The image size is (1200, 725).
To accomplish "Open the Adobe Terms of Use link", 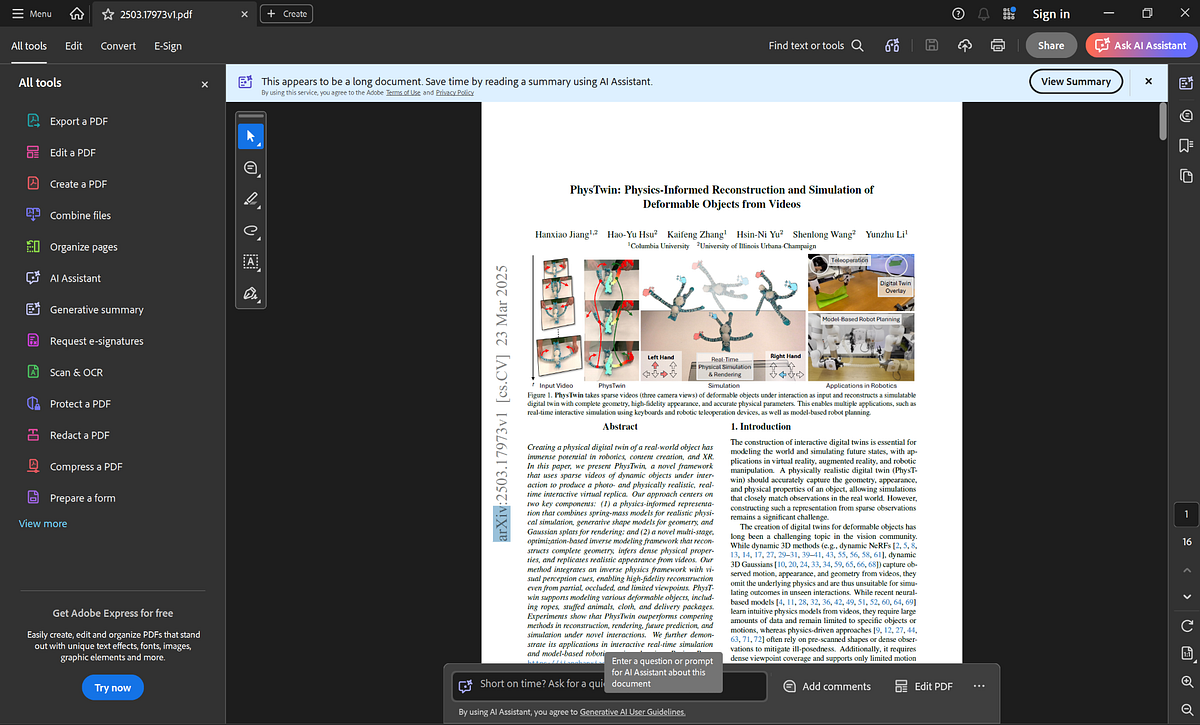I will (x=403, y=92).
